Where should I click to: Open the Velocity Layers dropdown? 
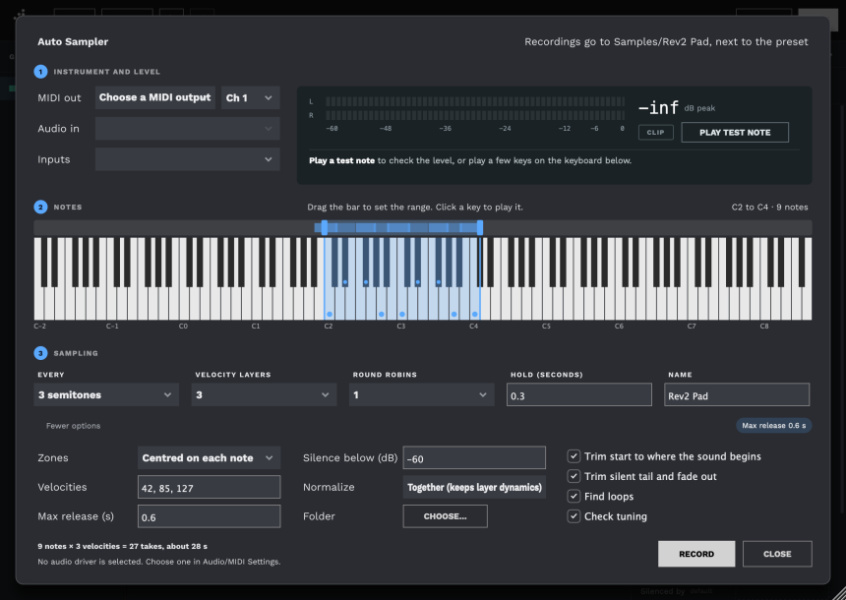264,394
